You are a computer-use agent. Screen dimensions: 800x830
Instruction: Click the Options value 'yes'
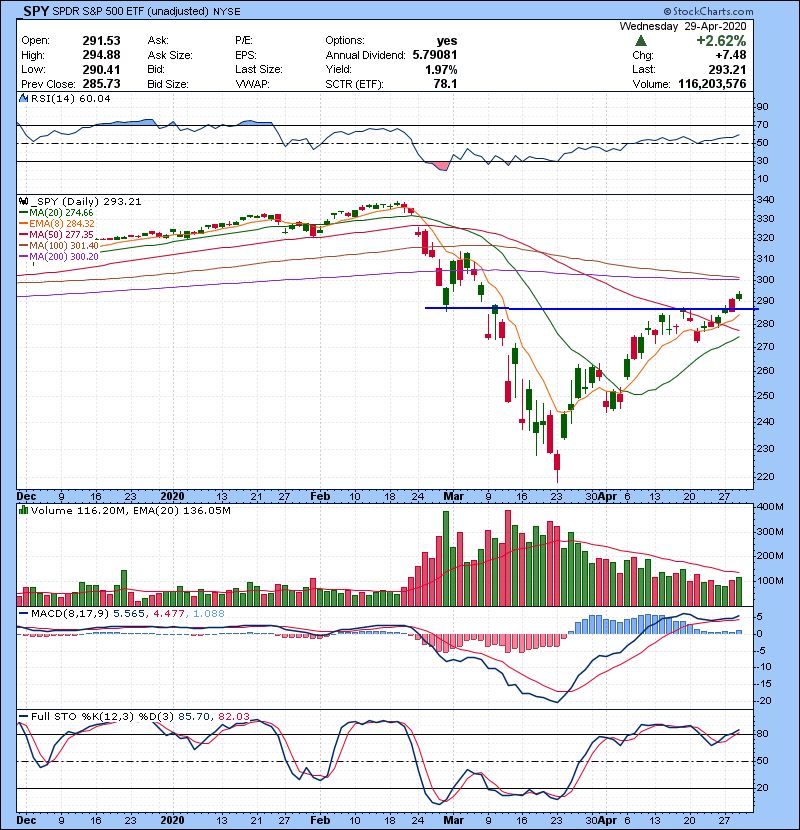447,41
